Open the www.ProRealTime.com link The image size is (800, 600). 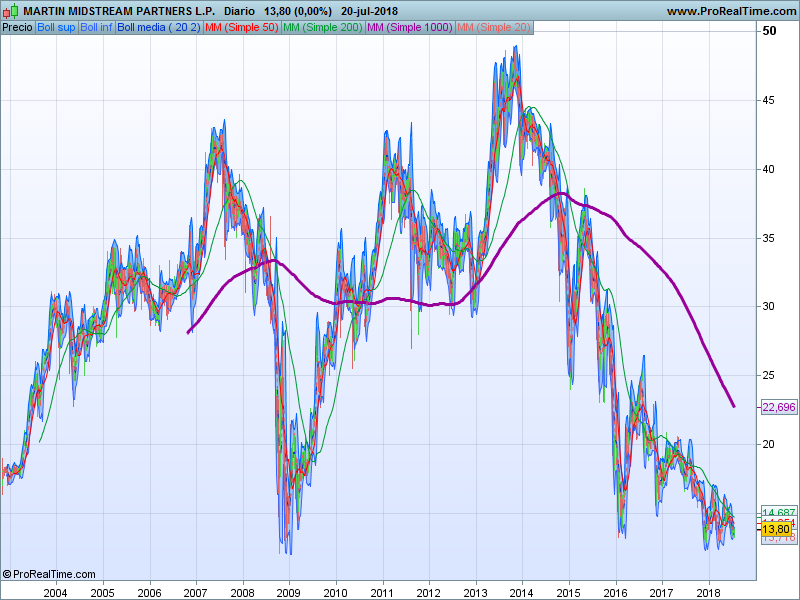coord(733,11)
